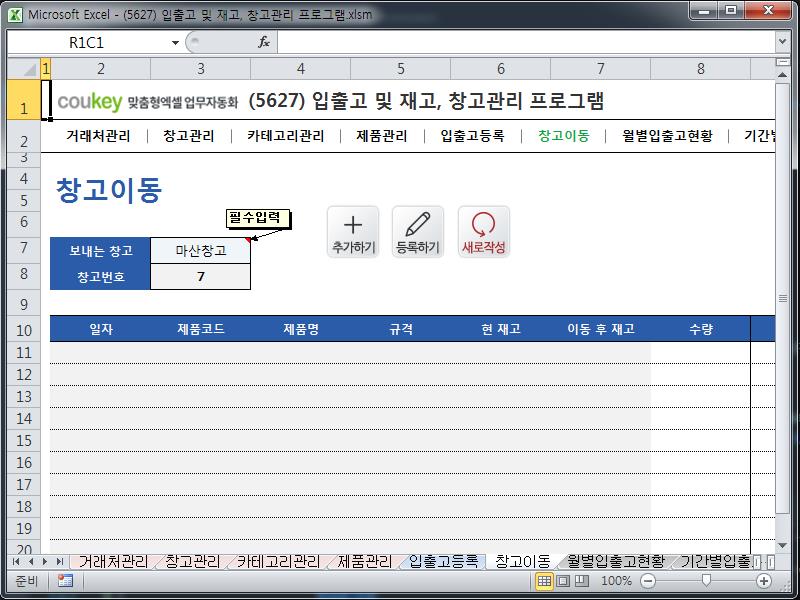Go to next sheet tab arrow
The height and width of the screenshot is (600, 800).
(45, 562)
